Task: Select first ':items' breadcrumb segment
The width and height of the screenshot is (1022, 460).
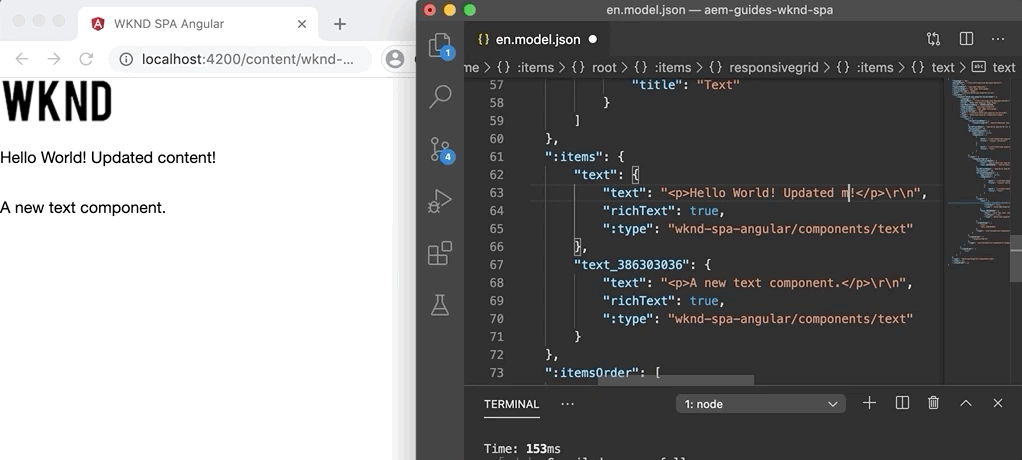Action: pos(536,67)
